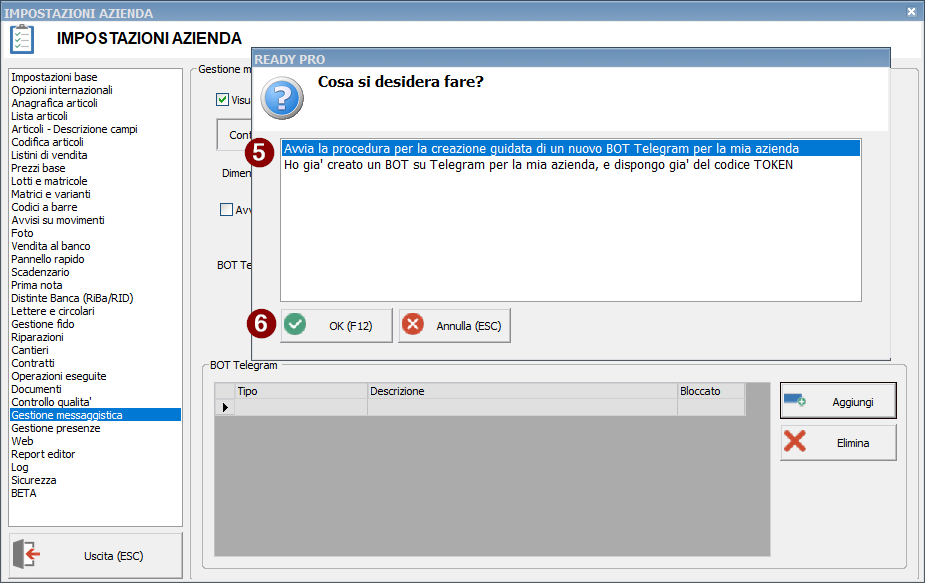Enable the unchecked Avv... checkbox
Screen dimensions: 925x583
coord(226,210)
